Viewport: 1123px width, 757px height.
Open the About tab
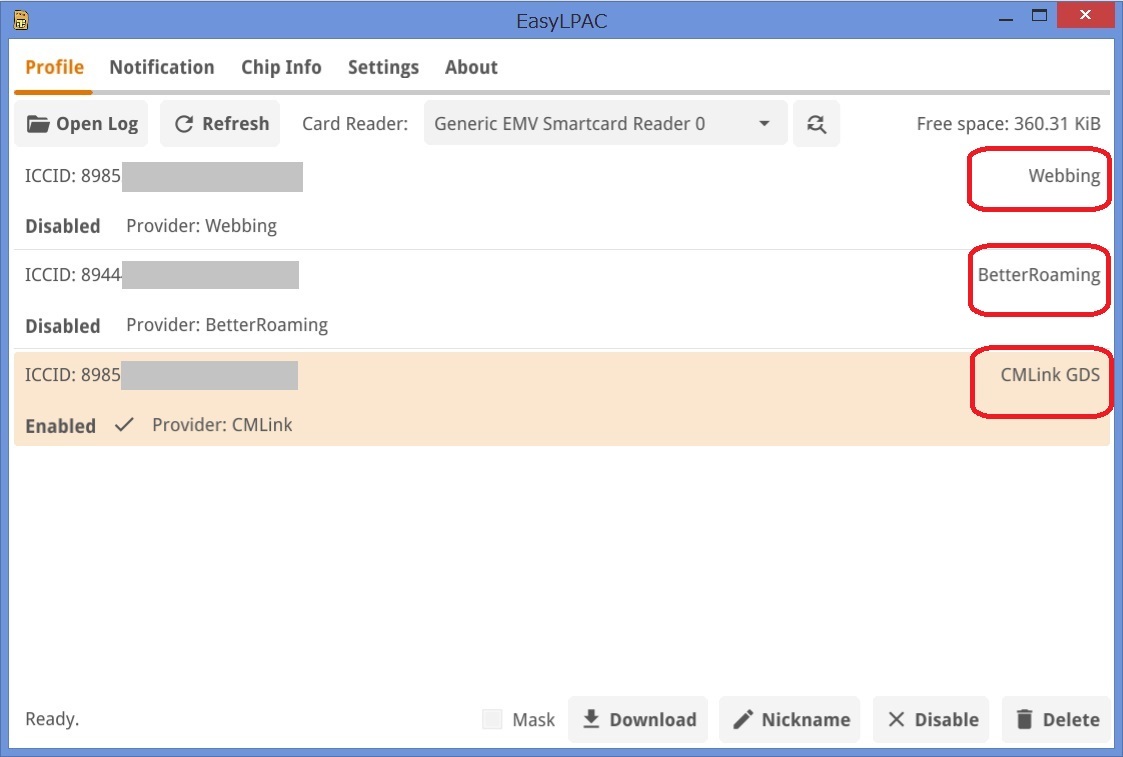tap(471, 68)
